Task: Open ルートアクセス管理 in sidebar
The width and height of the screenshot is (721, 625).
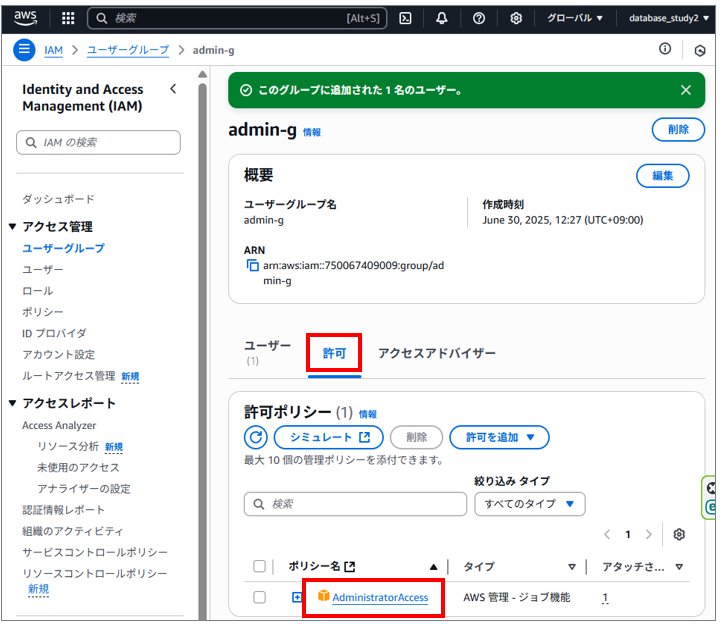Action: (69, 376)
